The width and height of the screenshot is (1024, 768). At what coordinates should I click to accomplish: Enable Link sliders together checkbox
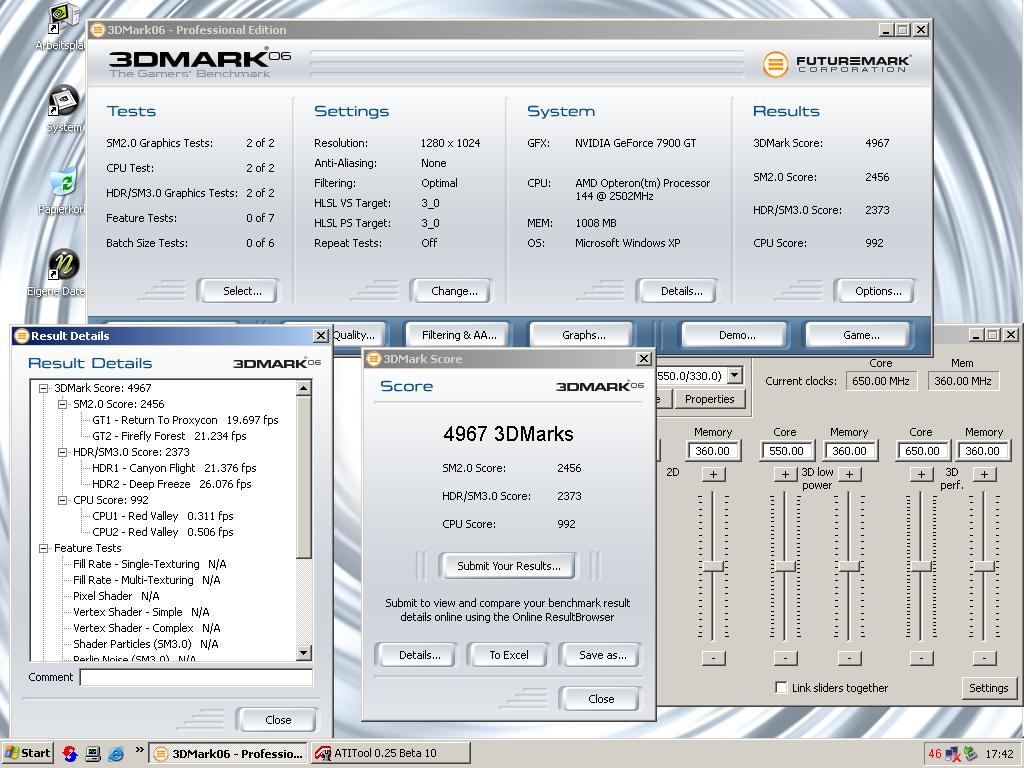(x=781, y=687)
